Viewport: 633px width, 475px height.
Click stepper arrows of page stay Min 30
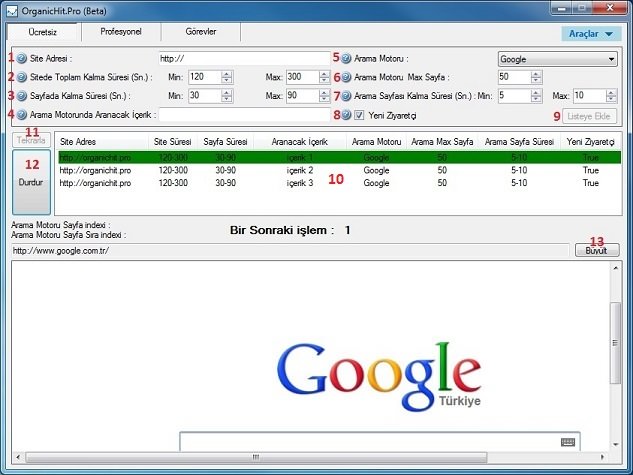click(x=227, y=96)
